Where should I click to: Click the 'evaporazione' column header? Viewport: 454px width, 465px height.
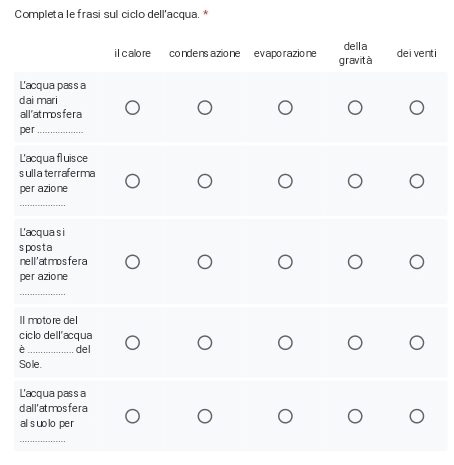click(x=285, y=53)
